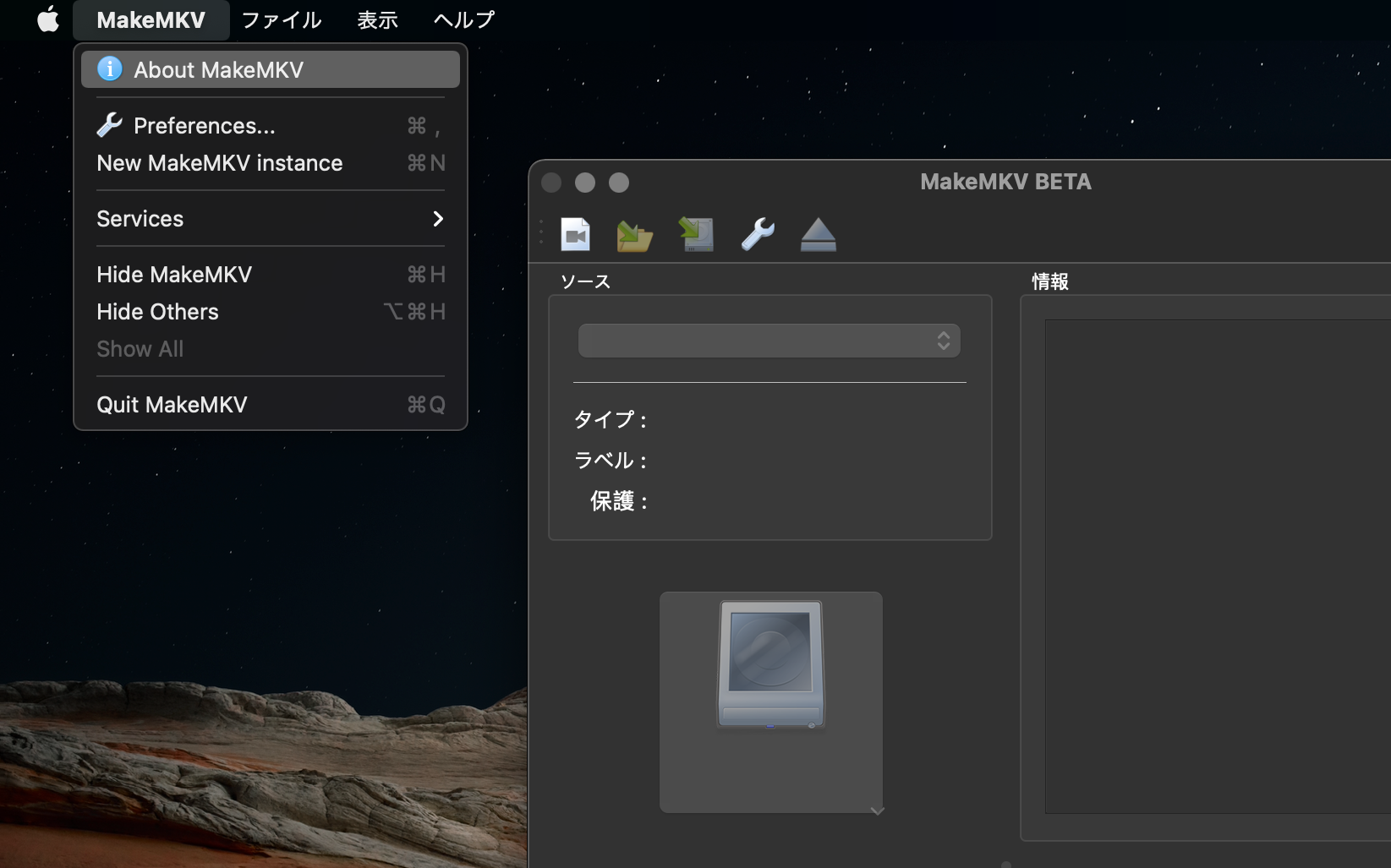Viewport: 1391px width, 868px height.
Task: Click the Open disc folder toolbar icon
Action: [x=635, y=236]
